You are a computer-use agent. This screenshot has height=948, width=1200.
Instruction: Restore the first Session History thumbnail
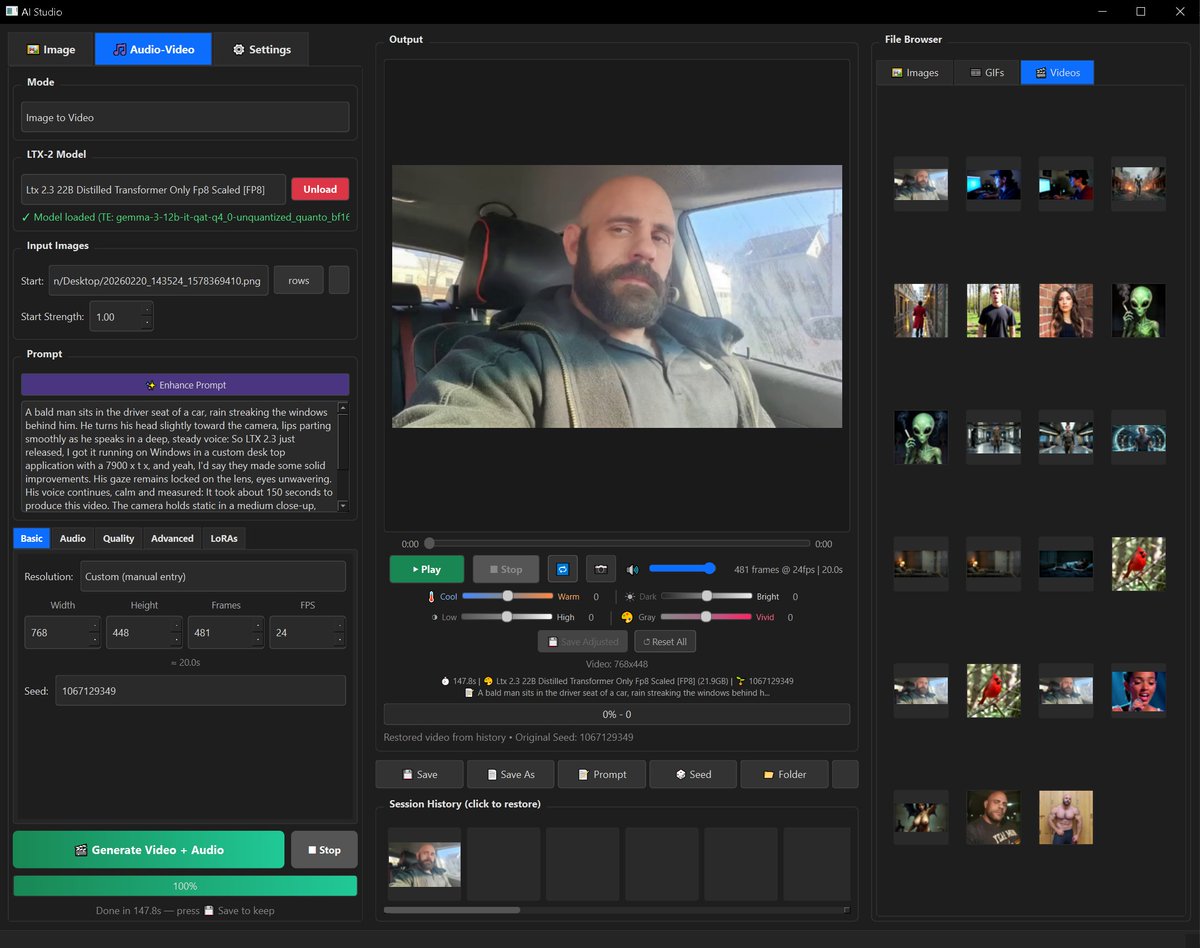[x=424, y=864]
